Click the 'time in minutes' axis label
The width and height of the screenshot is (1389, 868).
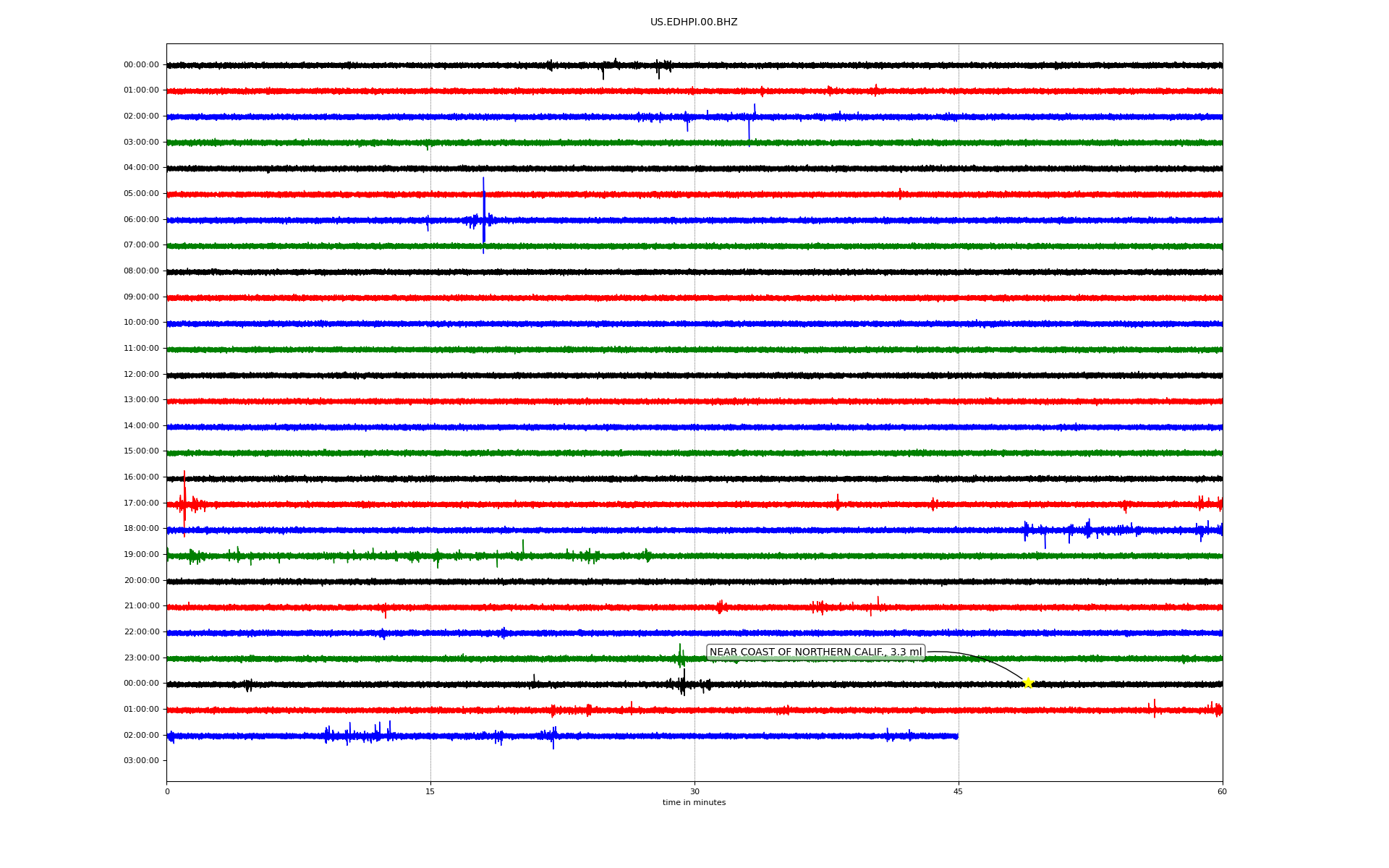point(694,803)
